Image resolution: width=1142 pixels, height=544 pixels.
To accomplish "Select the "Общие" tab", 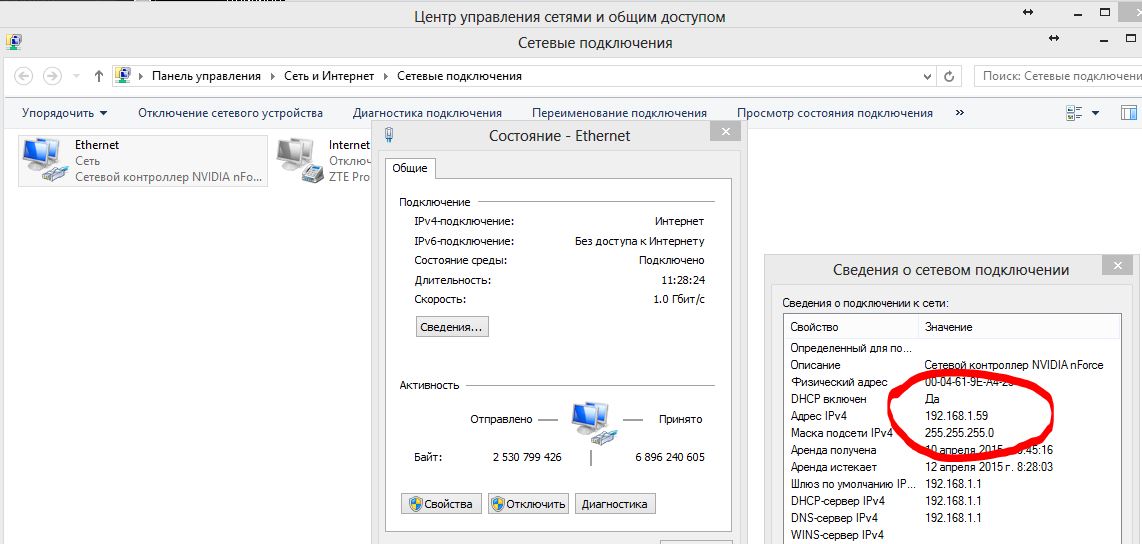I will pyautogui.click(x=410, y=169).
